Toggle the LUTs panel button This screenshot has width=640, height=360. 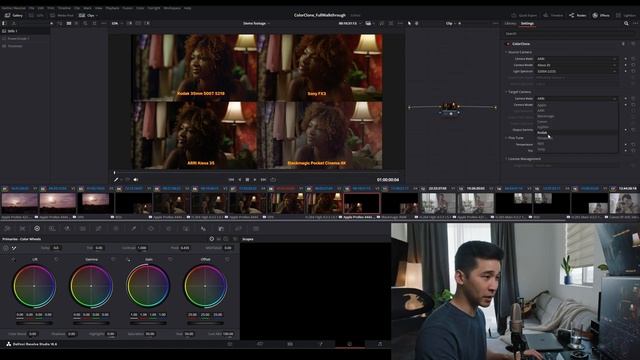click(x=37, y=15)
